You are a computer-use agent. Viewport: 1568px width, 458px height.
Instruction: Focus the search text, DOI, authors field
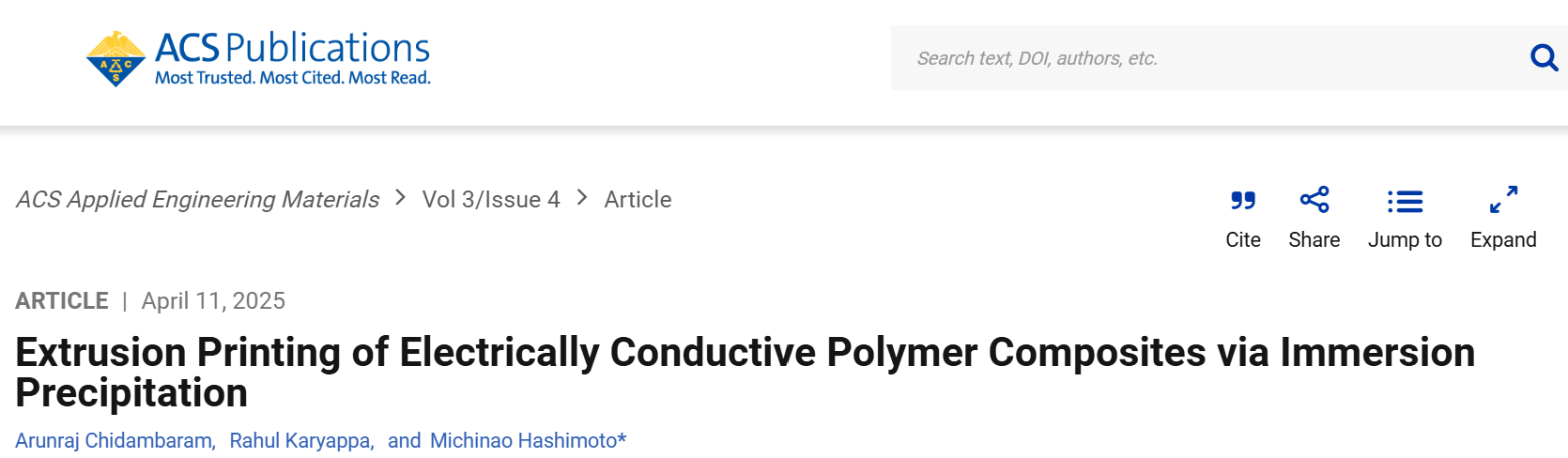coord(1202,58)
